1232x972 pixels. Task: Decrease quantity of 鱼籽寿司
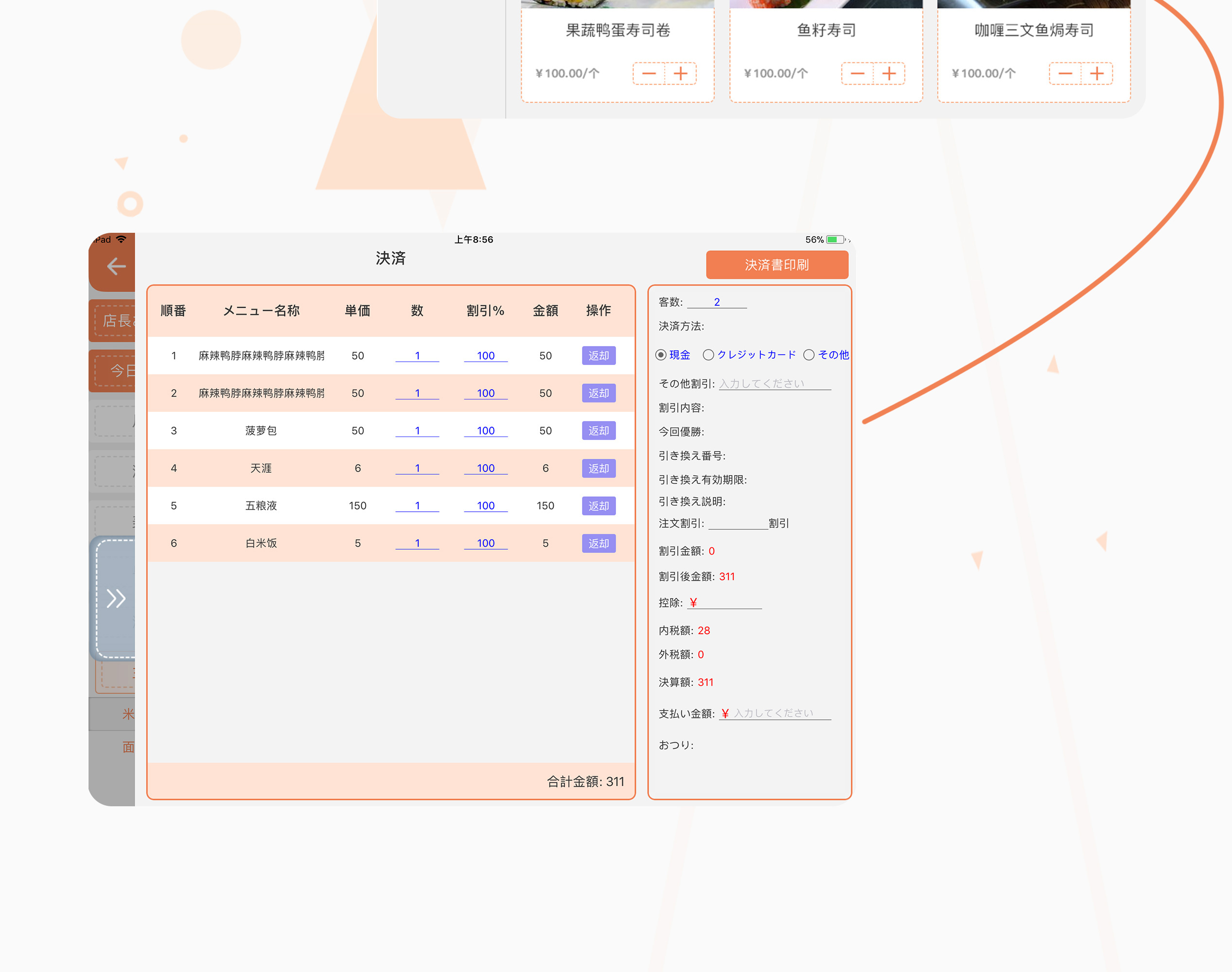[857, 73]
